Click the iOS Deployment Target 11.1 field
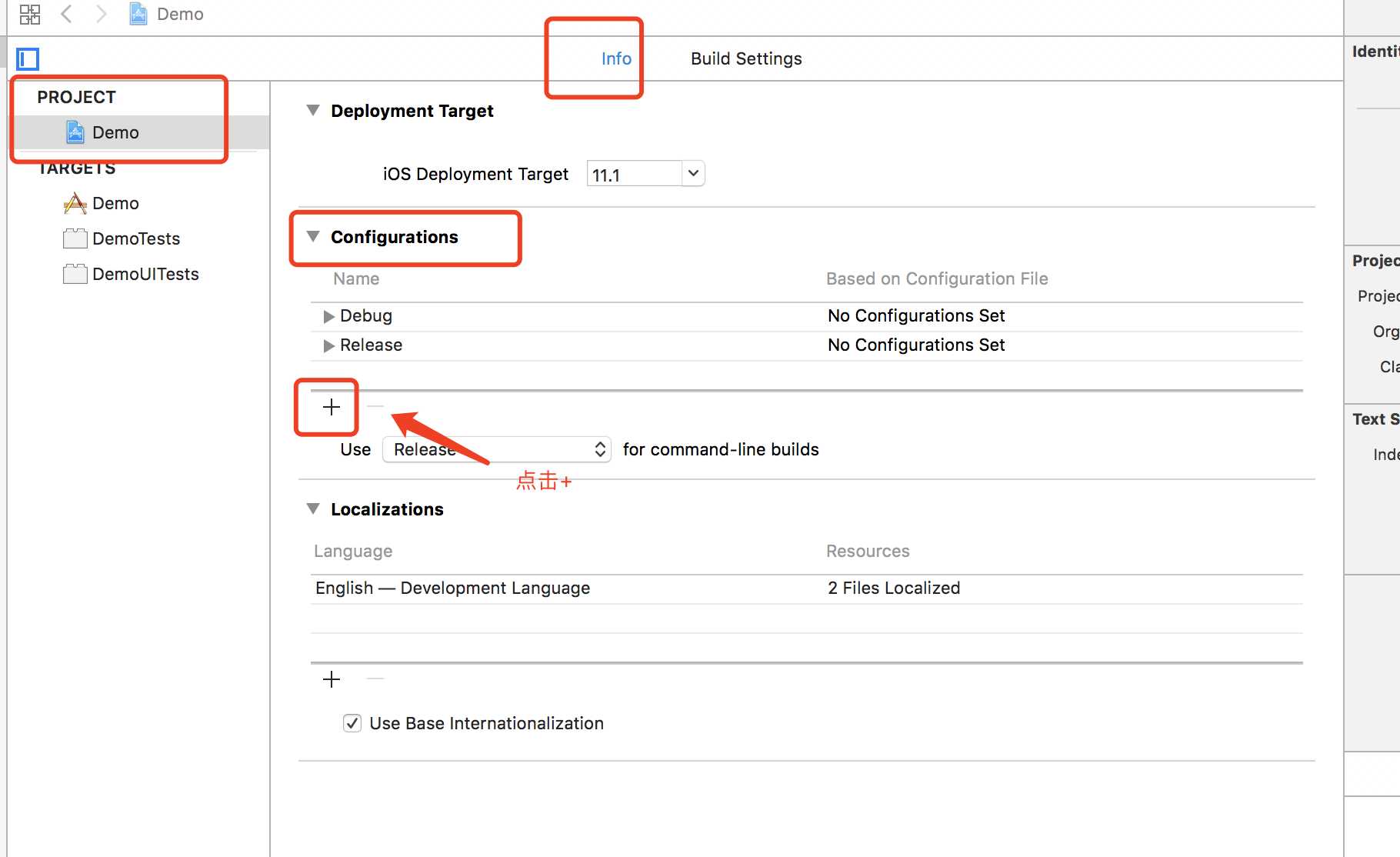The height and width of the screenshot is (857, 1400). 635,174
